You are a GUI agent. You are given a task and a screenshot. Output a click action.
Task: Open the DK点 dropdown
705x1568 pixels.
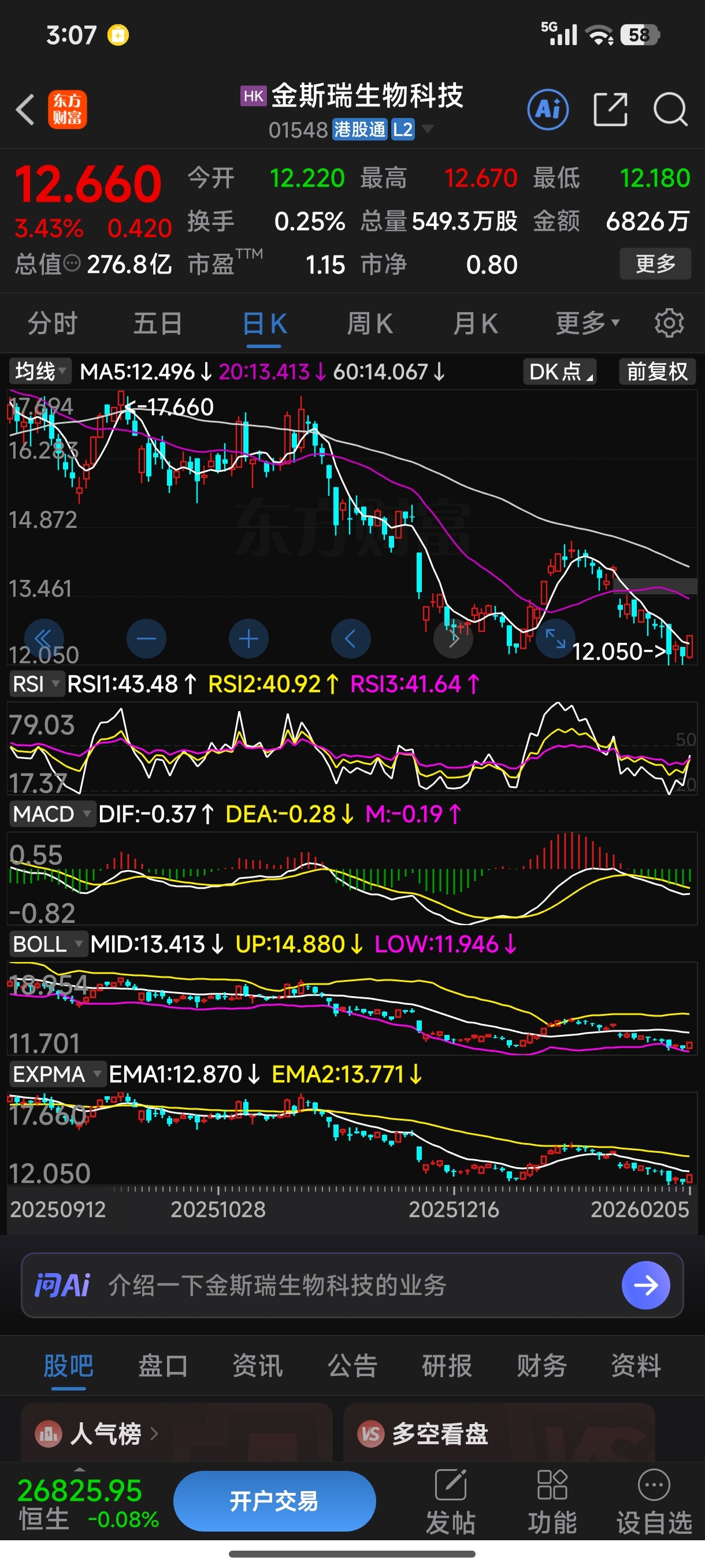pos(559,371)
